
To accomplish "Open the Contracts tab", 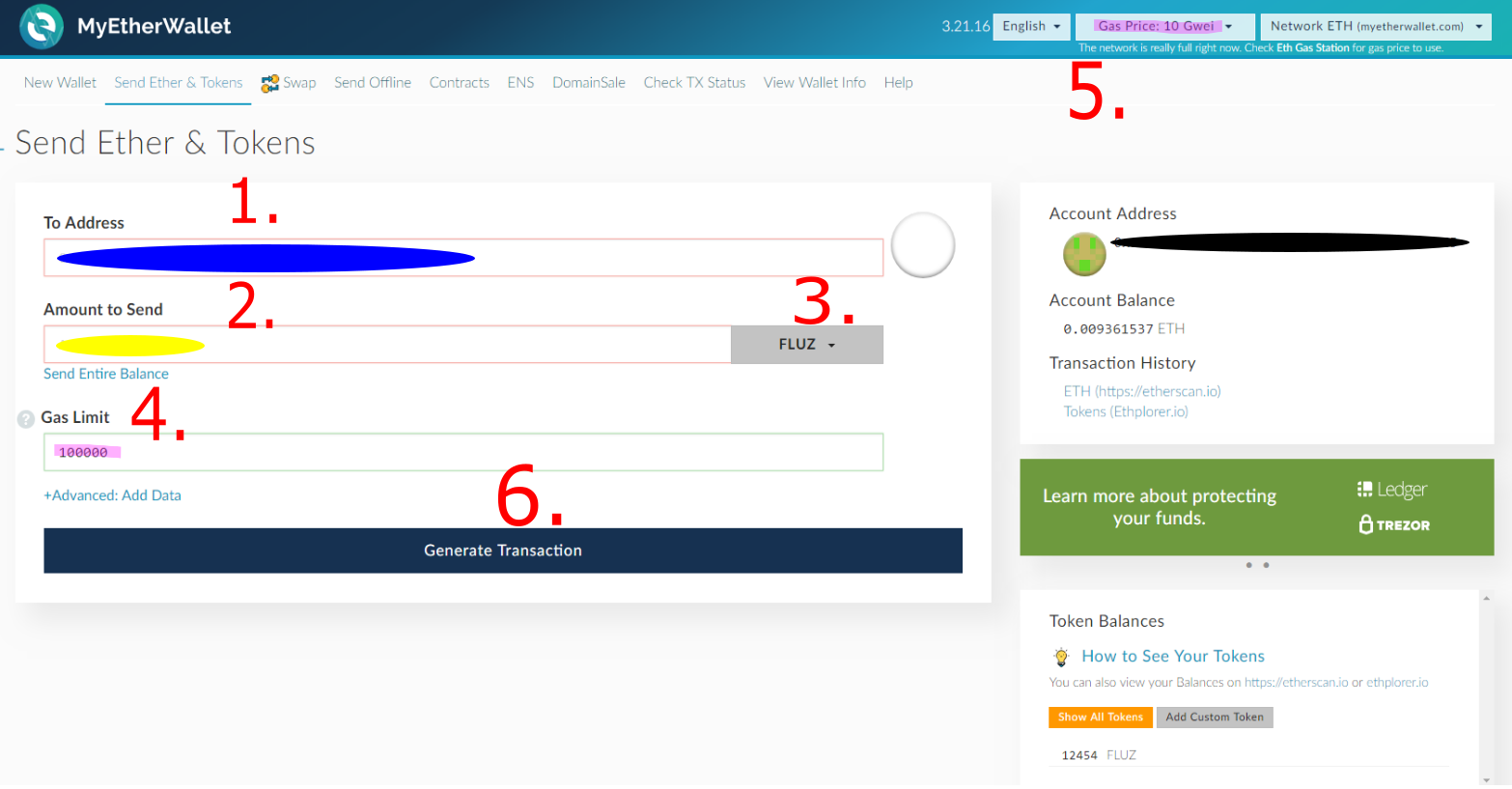I will pyautogui.click(x=460, y=83).
